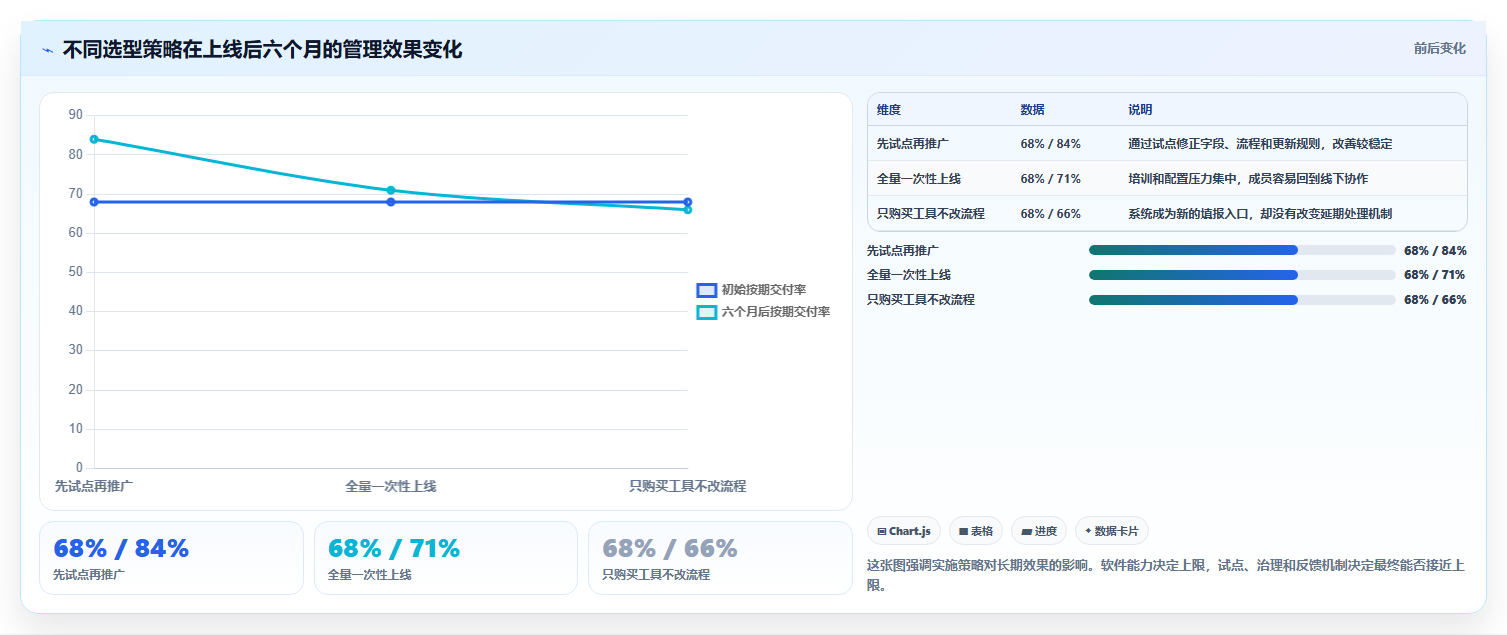Click the 前后变化 label in header
This screenshot has height=635, width=1507.
point(1439,48)
